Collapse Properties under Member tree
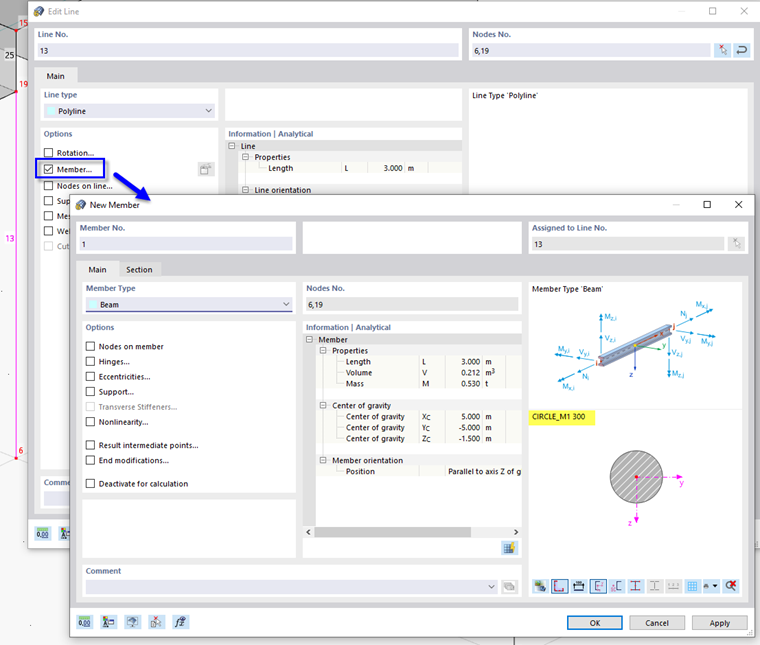Image resolution: width=760 pixels, height=645 pixels. click(x=323, y=350)
